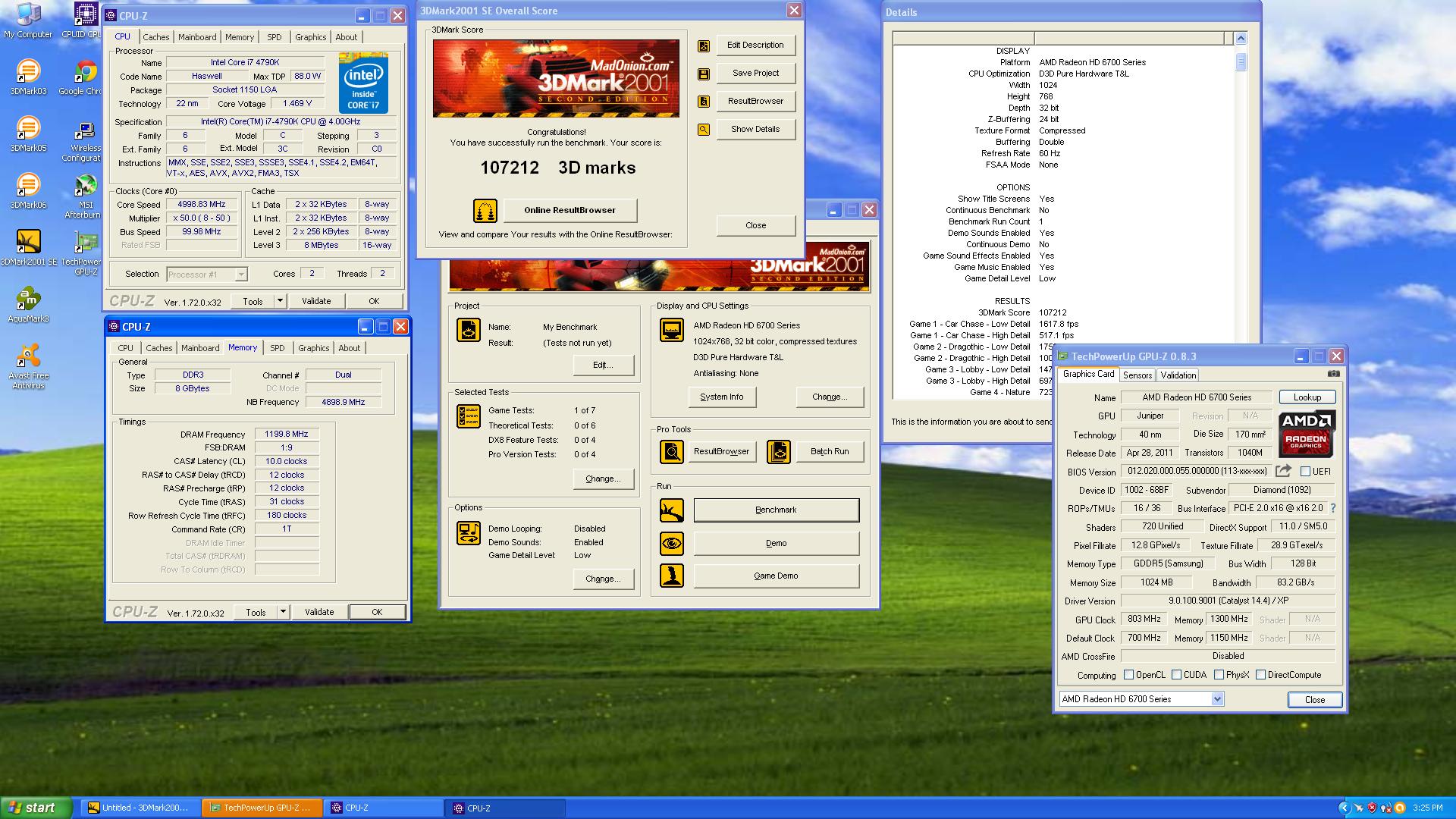Switch to the TechPowerUp GPU-Z taskbar item
The height and width of the screenshot is (819, 1456).
tap(262, 808)
